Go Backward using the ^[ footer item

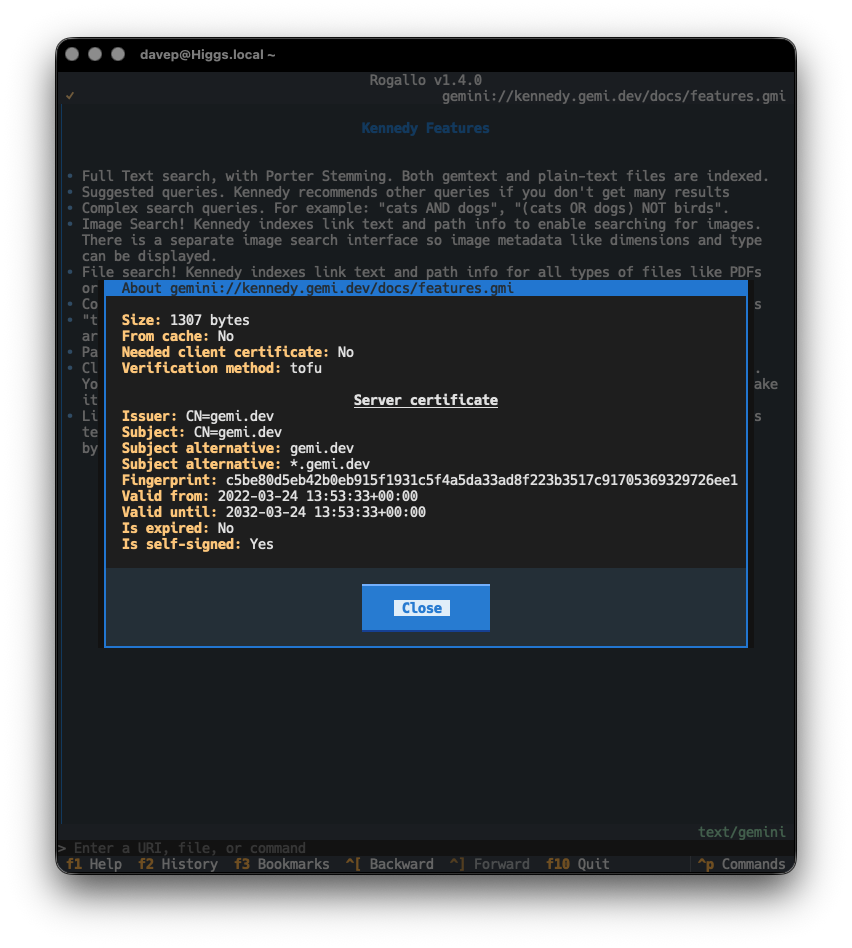tap(389, 864)
